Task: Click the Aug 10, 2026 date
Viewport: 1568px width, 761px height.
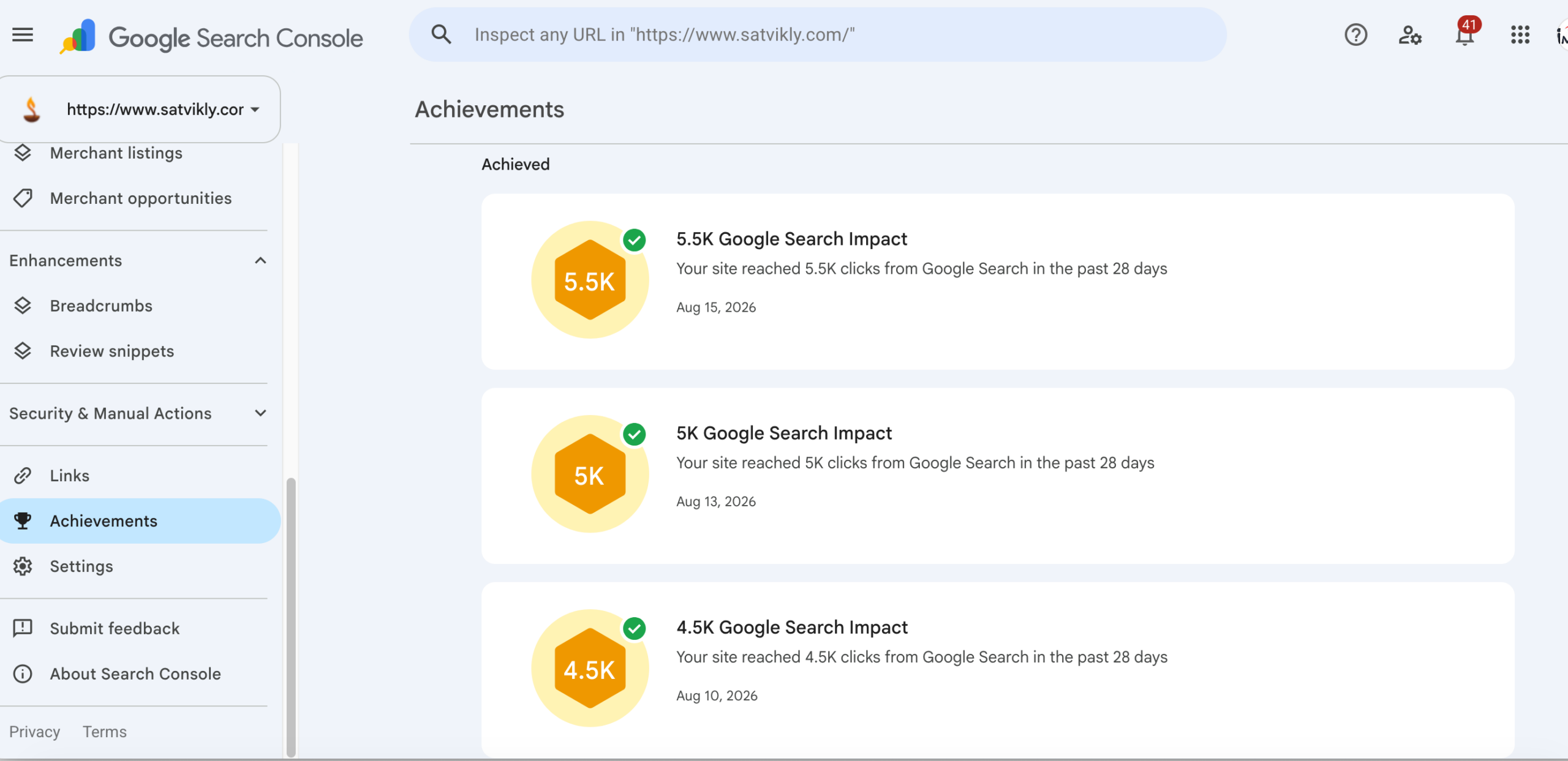Action: pyautogui.click(x=717, y=695)
